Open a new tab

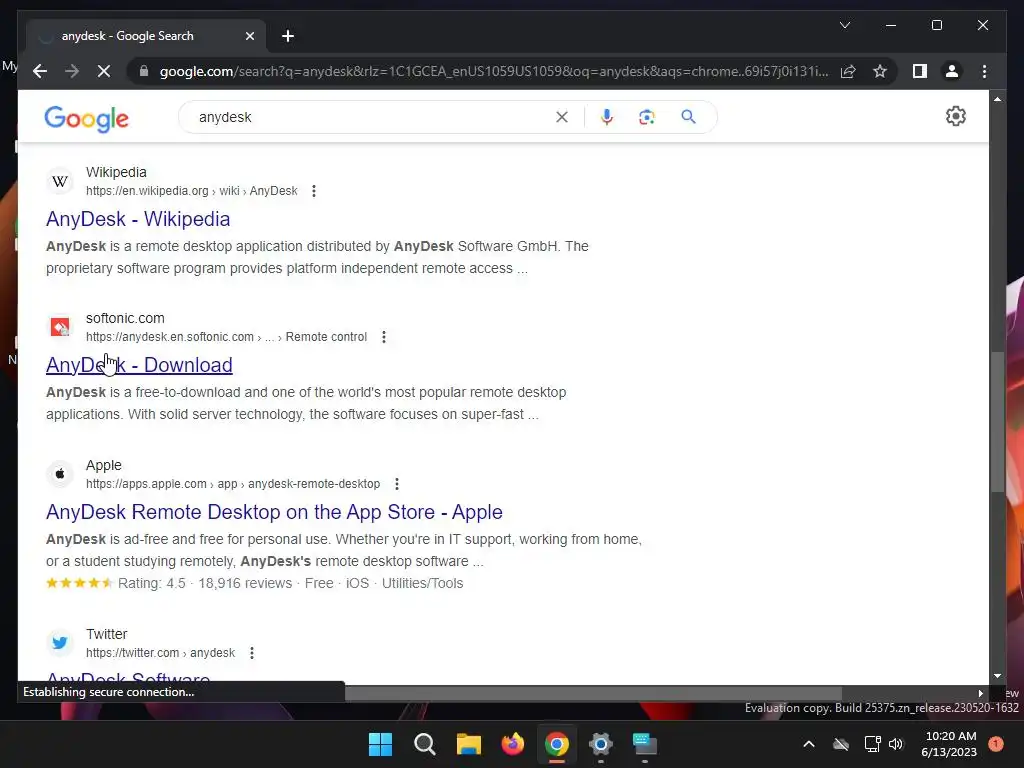coord(288,36)
